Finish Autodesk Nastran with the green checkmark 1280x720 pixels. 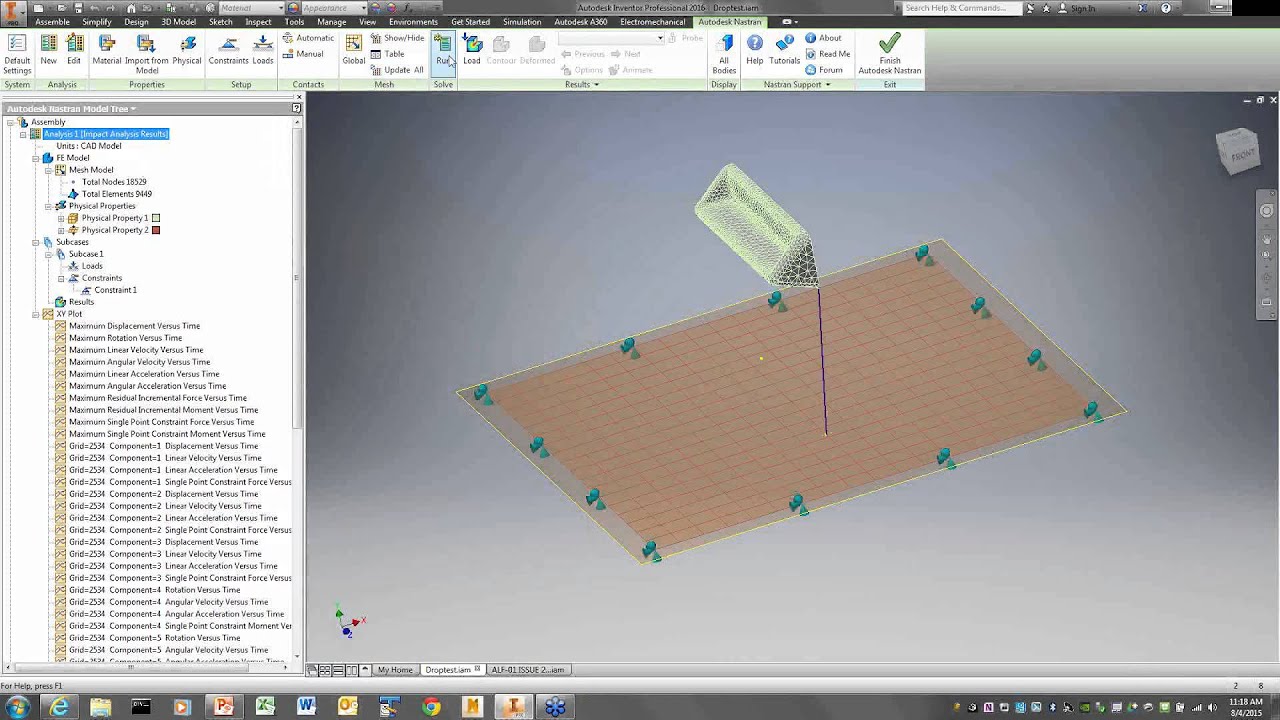click(x=890, y=55)
